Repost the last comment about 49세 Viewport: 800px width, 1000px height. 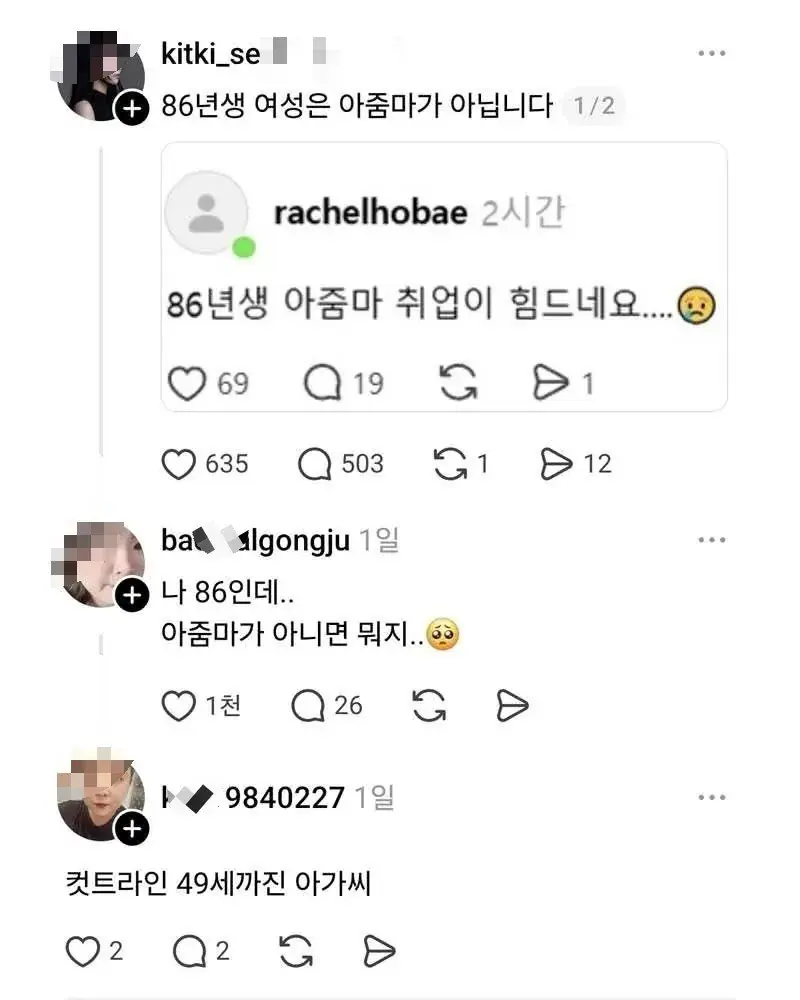295,952
